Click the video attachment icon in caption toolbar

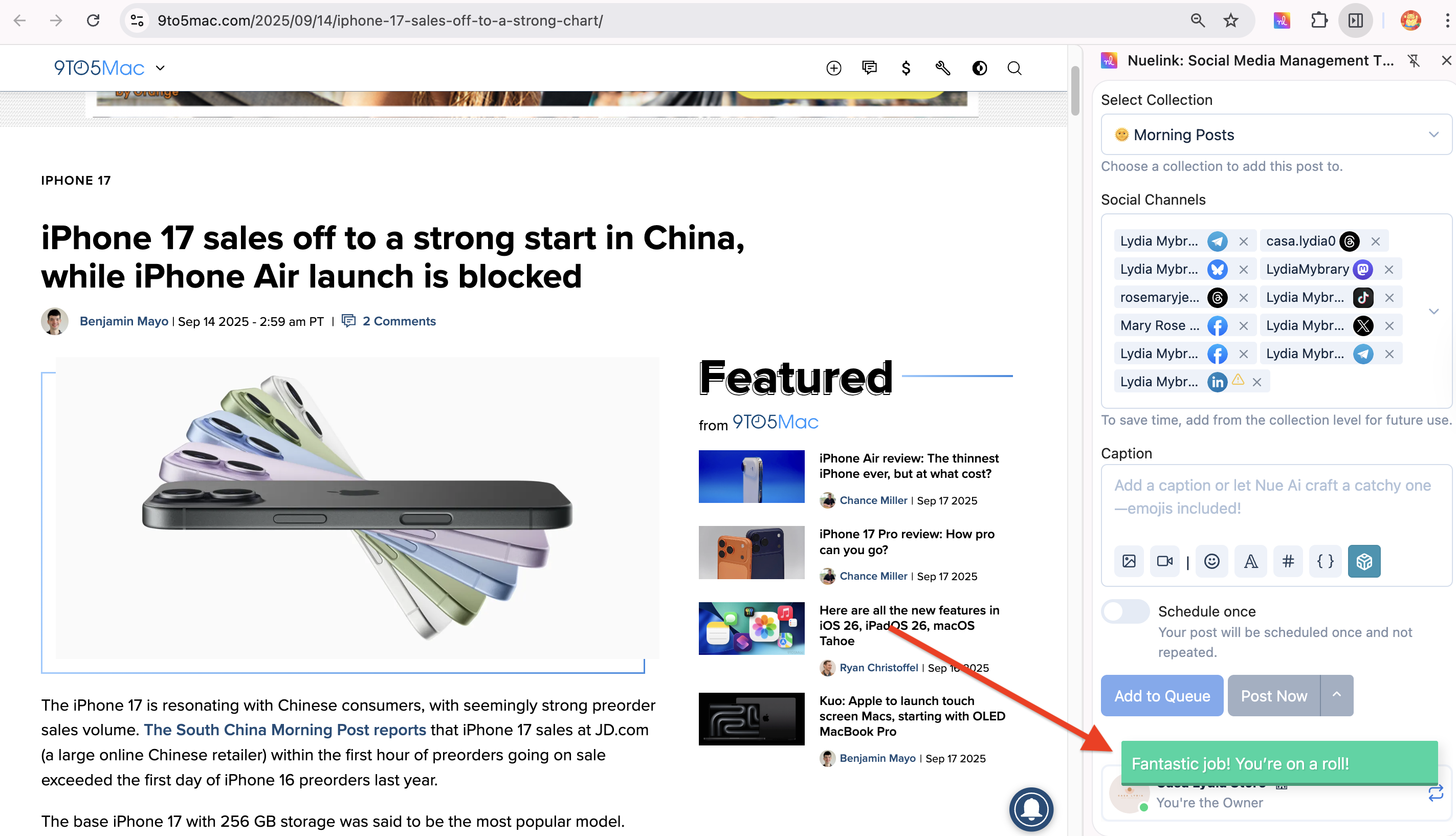click(1164, 561)
